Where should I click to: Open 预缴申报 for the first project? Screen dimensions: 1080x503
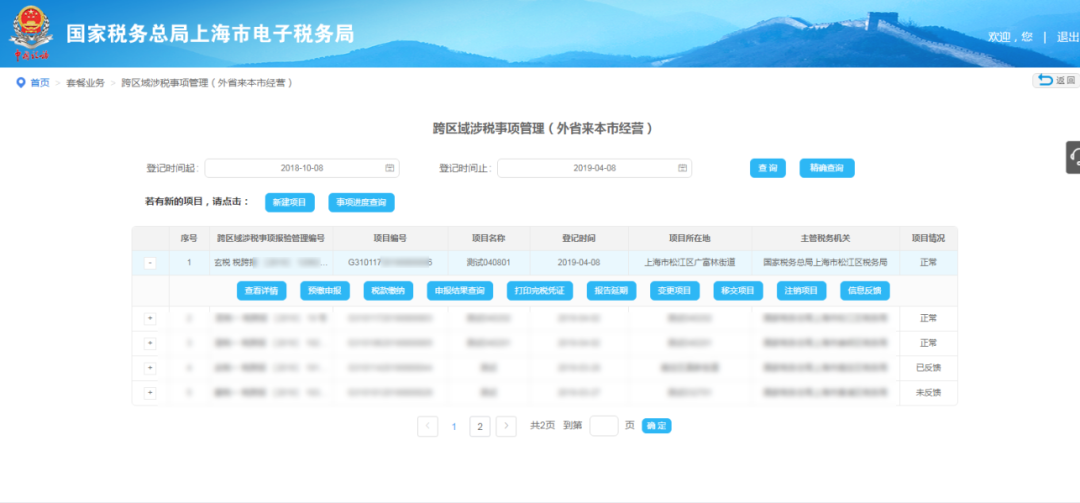pyautogui.click(x=325, y=291)
